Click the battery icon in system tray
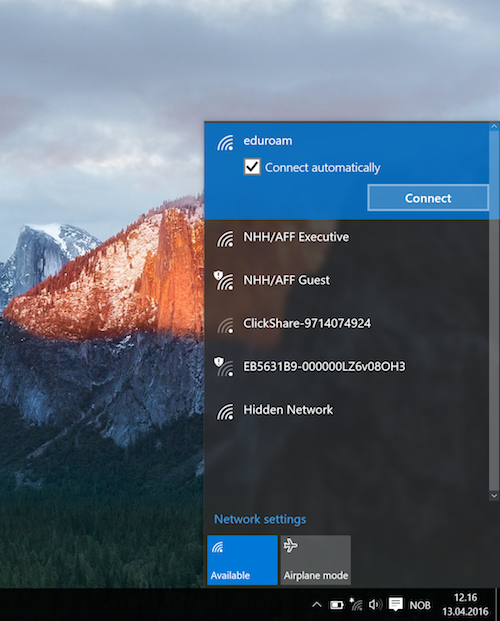 click(x=337, y=605)
